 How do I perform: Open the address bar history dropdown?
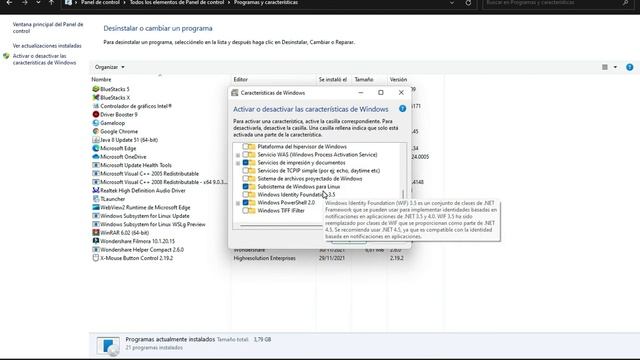tap(452, 3)
